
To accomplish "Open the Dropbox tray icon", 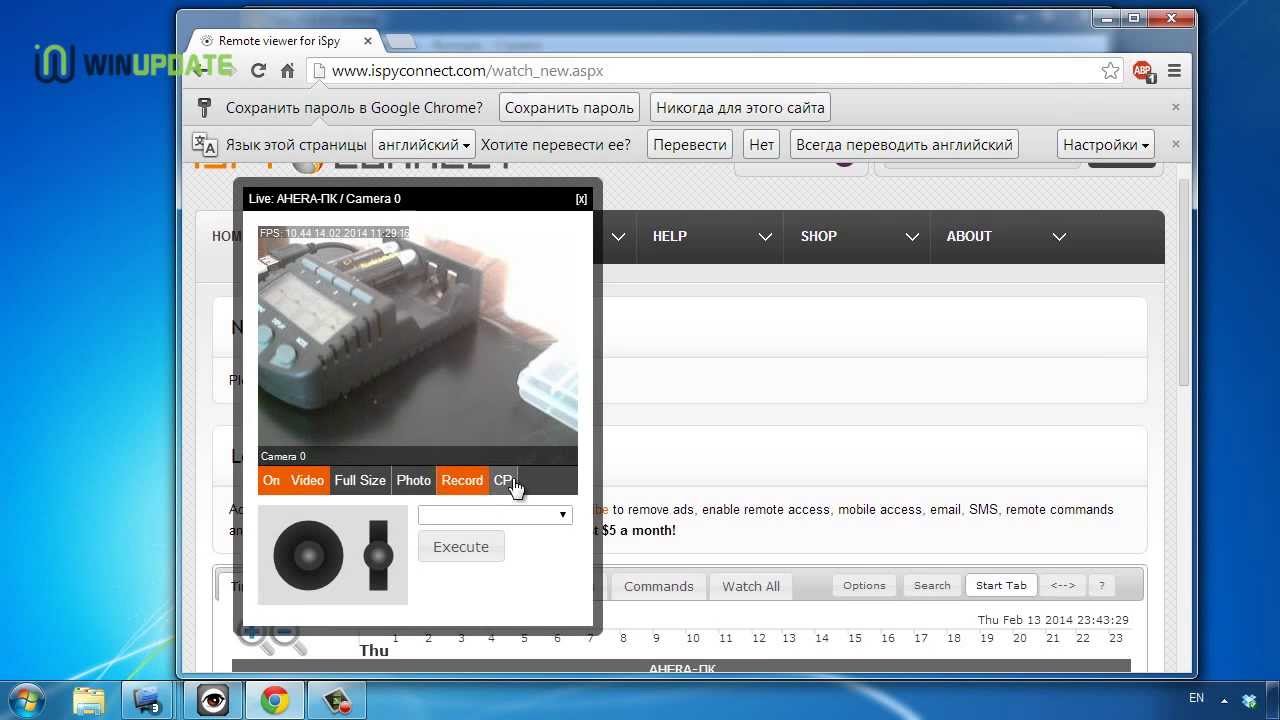I will [1249, 700].
